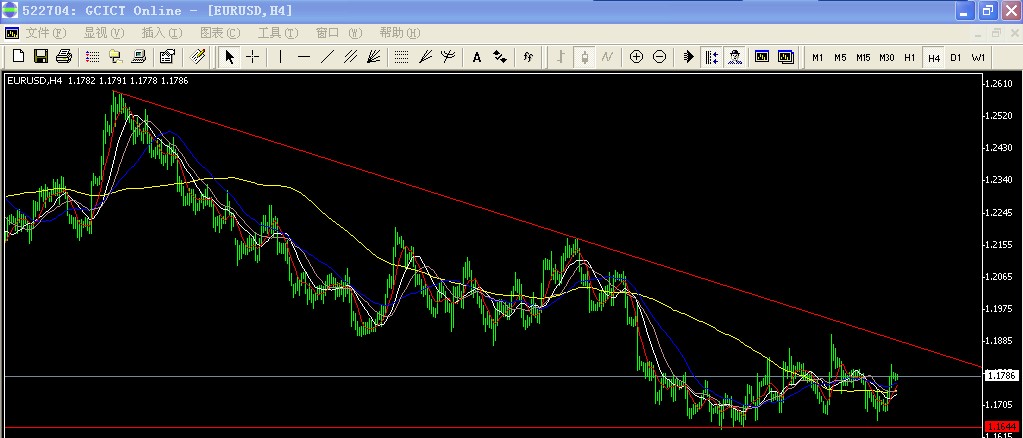The width and height of the screenshot is (1023, 438).
Task: Click the 1.2610 price scale value
Action: pos(999,84)
